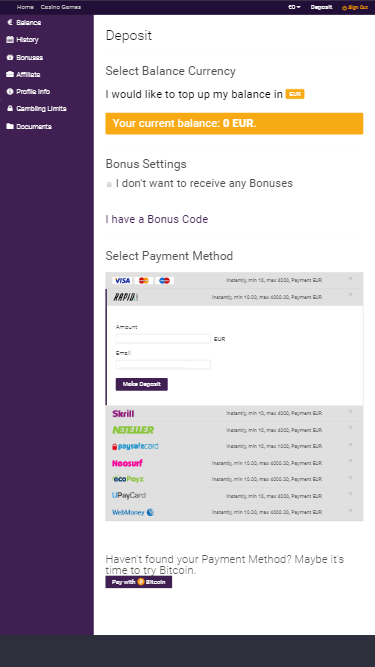Open the Balance section with euro icon

coord(24,23)
